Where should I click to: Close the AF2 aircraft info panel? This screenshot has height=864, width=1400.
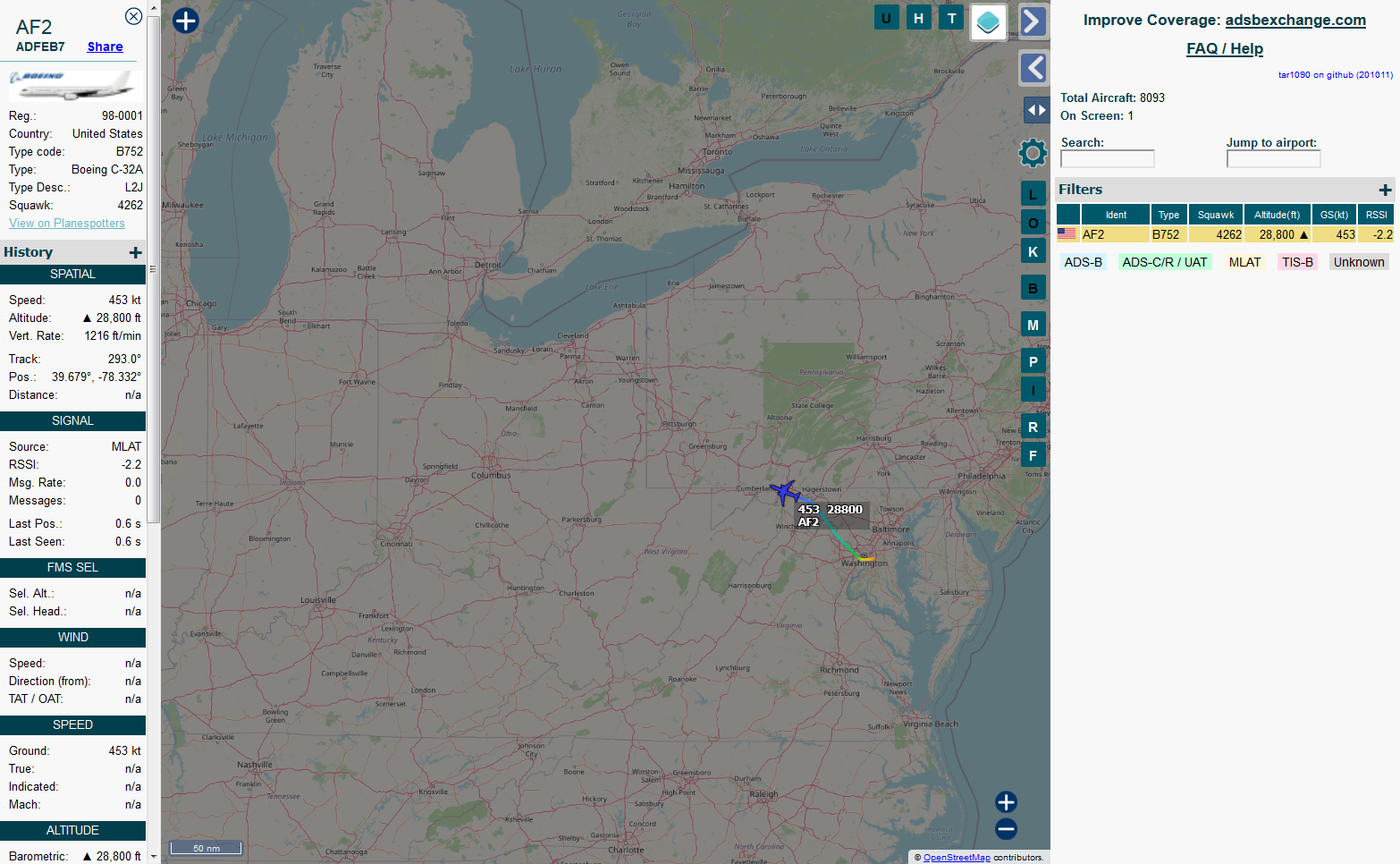point(133,16)
